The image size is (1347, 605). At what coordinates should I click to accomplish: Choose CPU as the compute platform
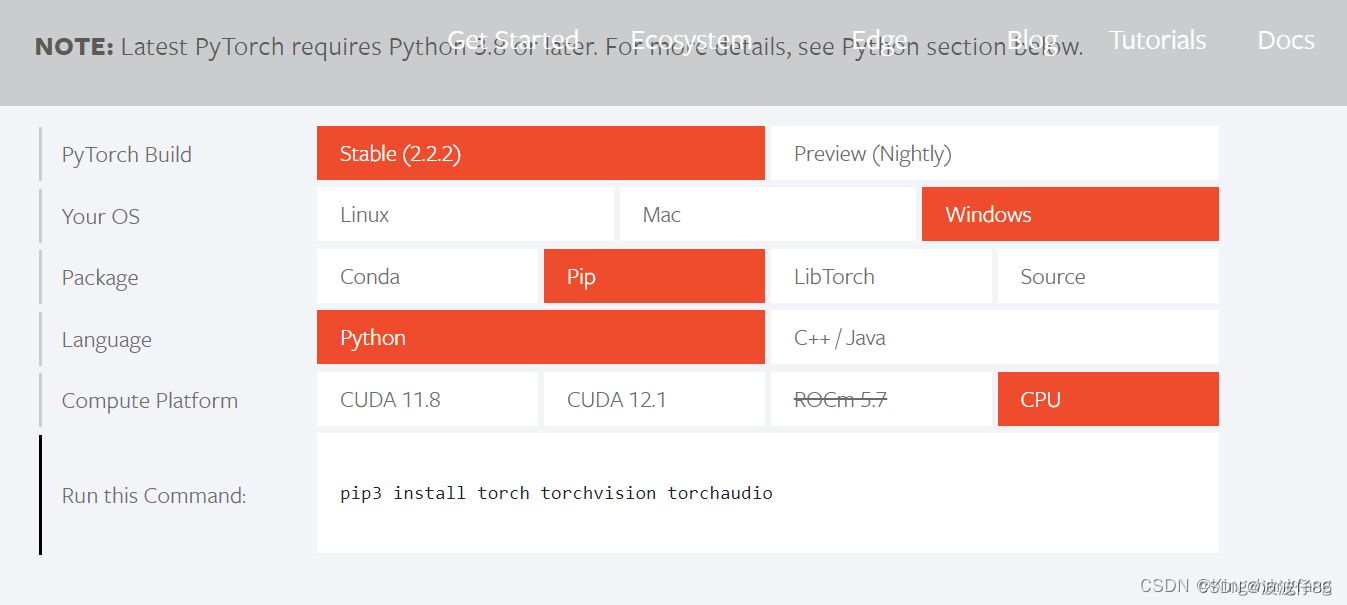[x=1107, y=399]
